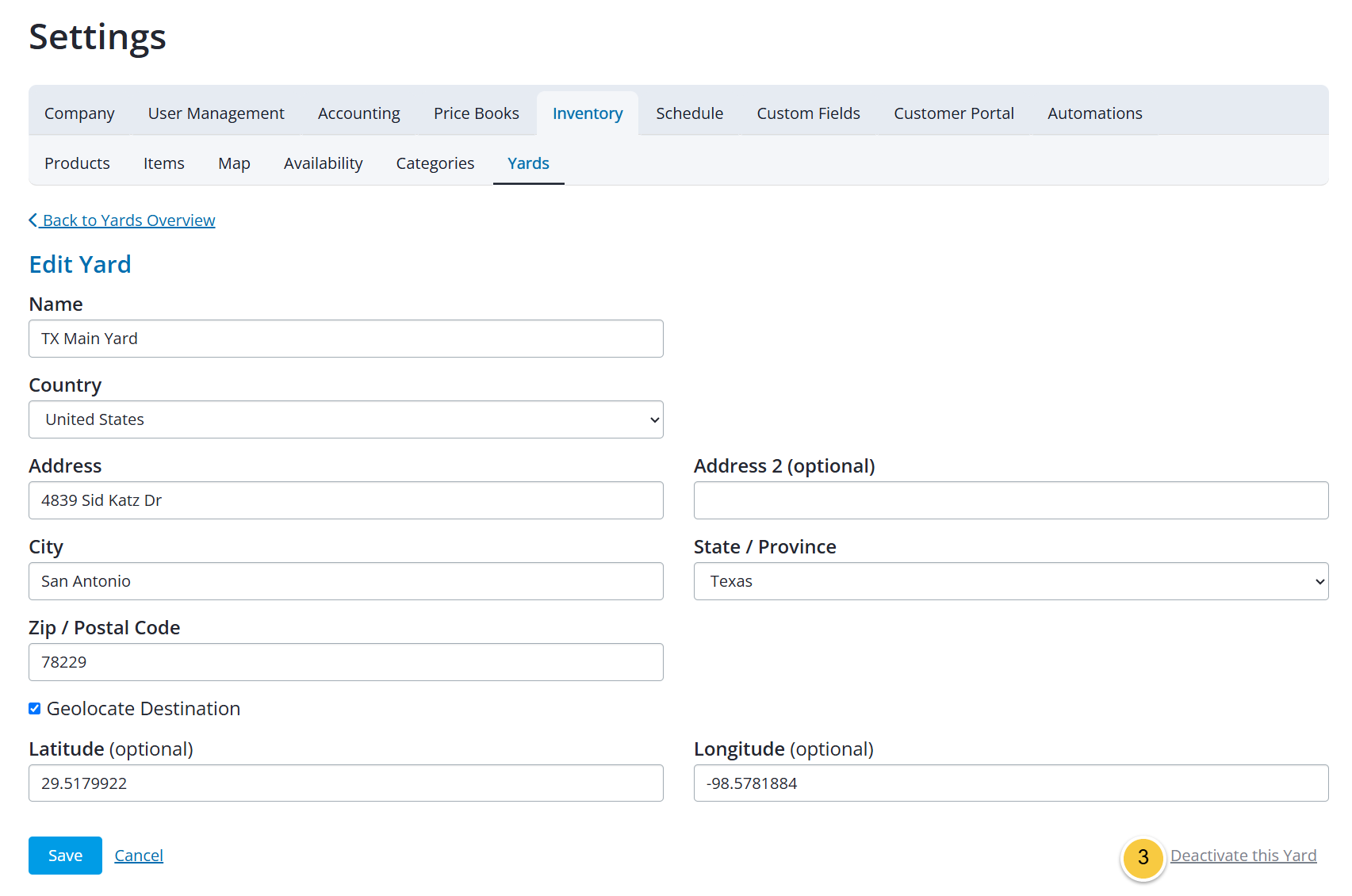1352x896 pixels.
Task: Edit the Address field with 4839 Sid Katz Dr
Action: (x=346, y=500)
